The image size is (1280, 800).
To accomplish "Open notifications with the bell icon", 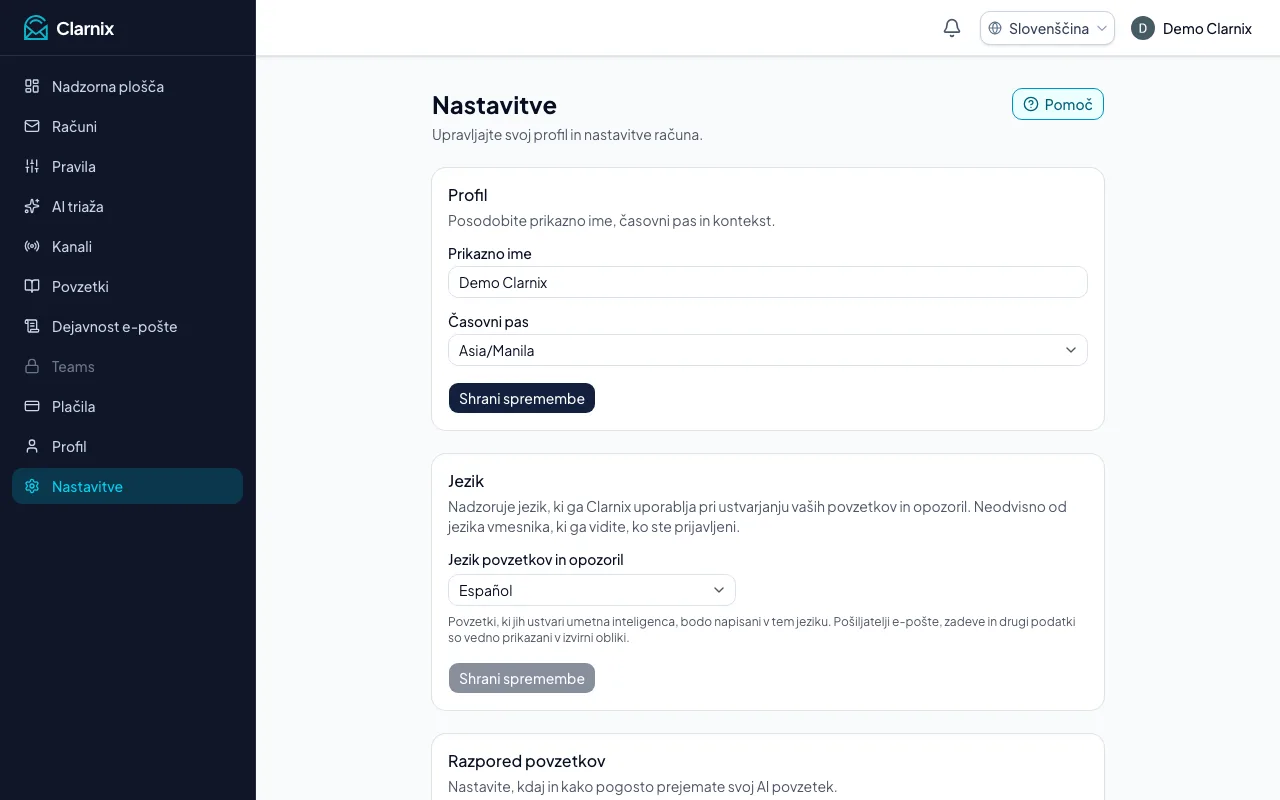I will tap(952, 28).
